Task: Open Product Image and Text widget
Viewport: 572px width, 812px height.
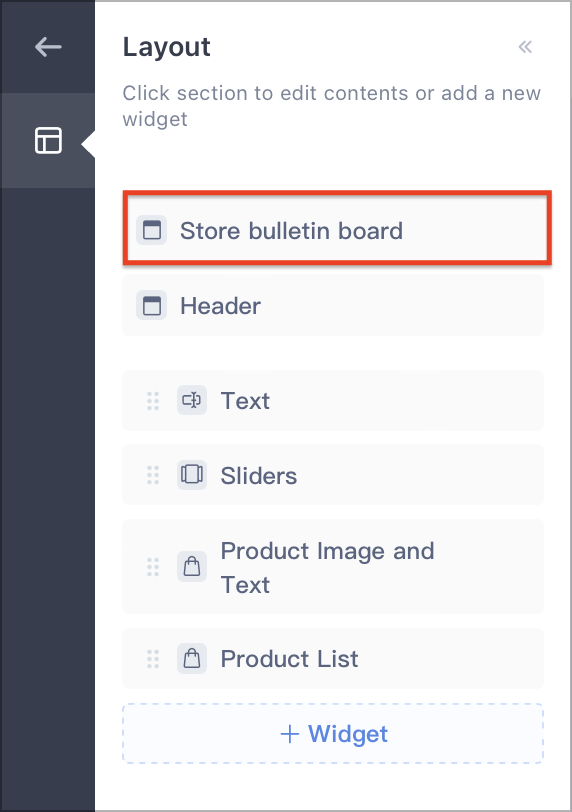Action: pyautogui.click(x=333, y=567)
